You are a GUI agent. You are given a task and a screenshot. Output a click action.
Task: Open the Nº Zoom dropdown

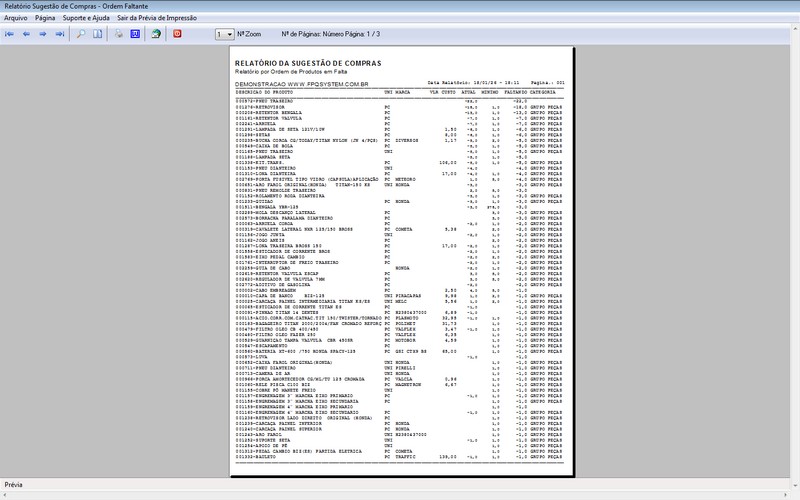[223, 34]
